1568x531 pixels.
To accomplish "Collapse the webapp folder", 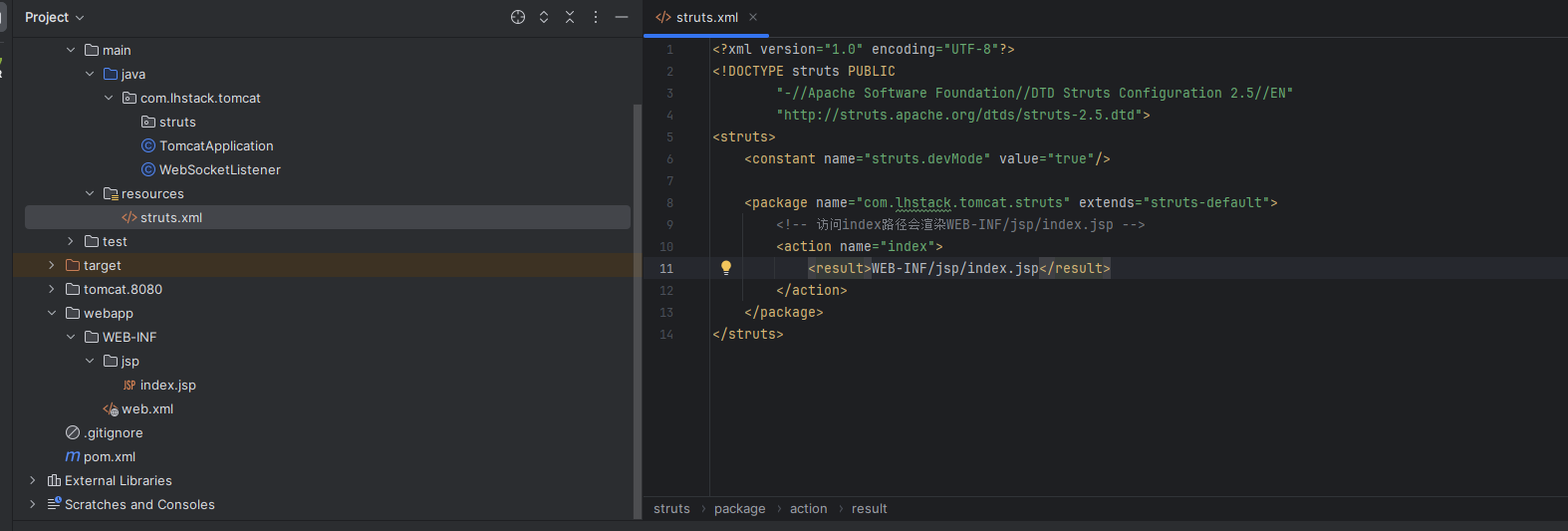I will pos(52,314).
